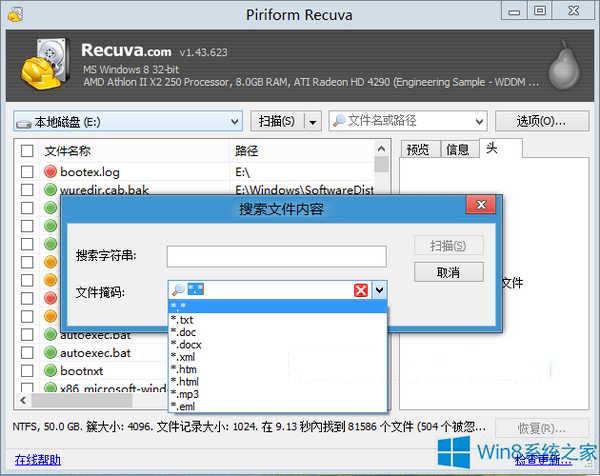Choose *.docx from the mask list

(x=278, y=344)
